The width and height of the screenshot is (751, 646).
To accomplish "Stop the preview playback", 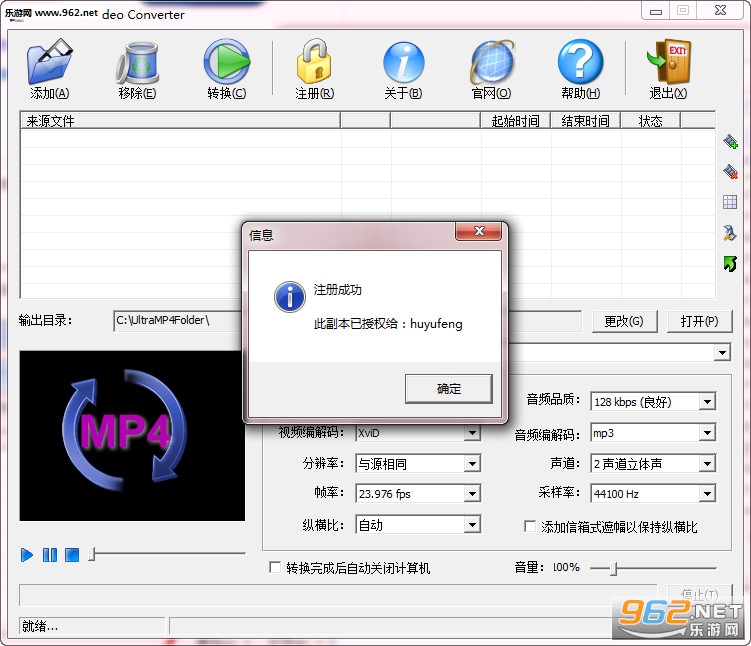I will (x=72, y=555).
